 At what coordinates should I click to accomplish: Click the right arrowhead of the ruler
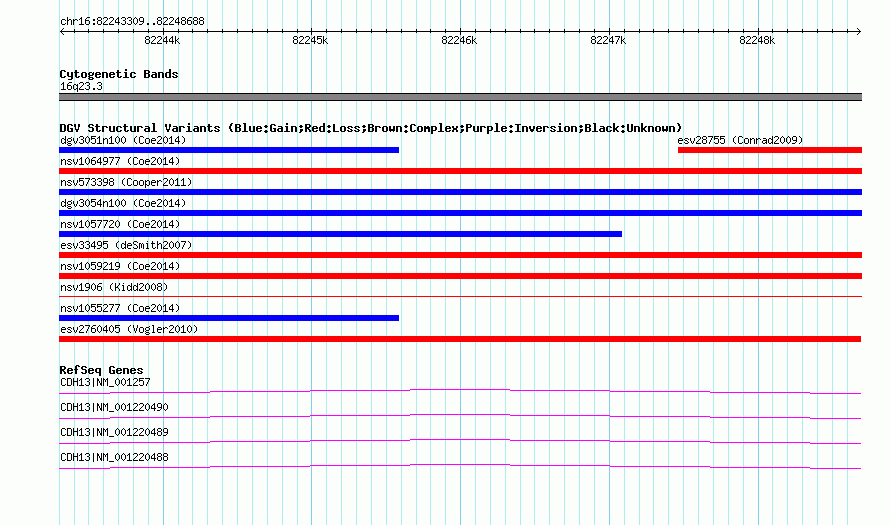coord(859,31)
